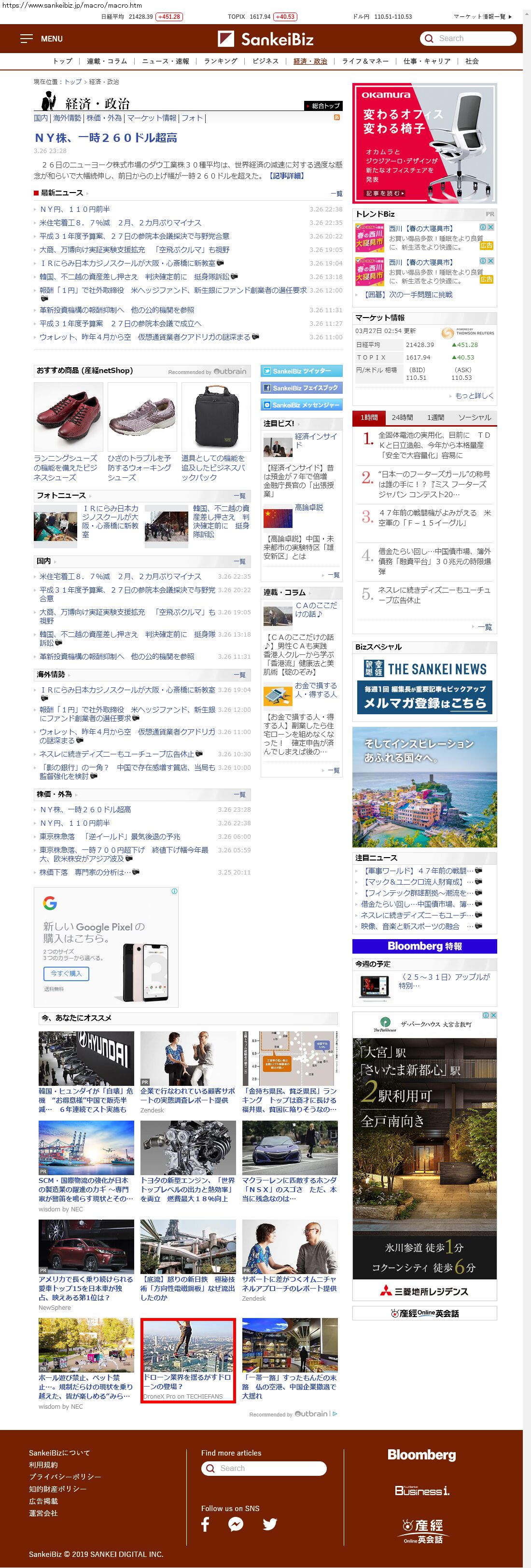Open SankeiBiz Messenger button

click(x=301, y=405)
